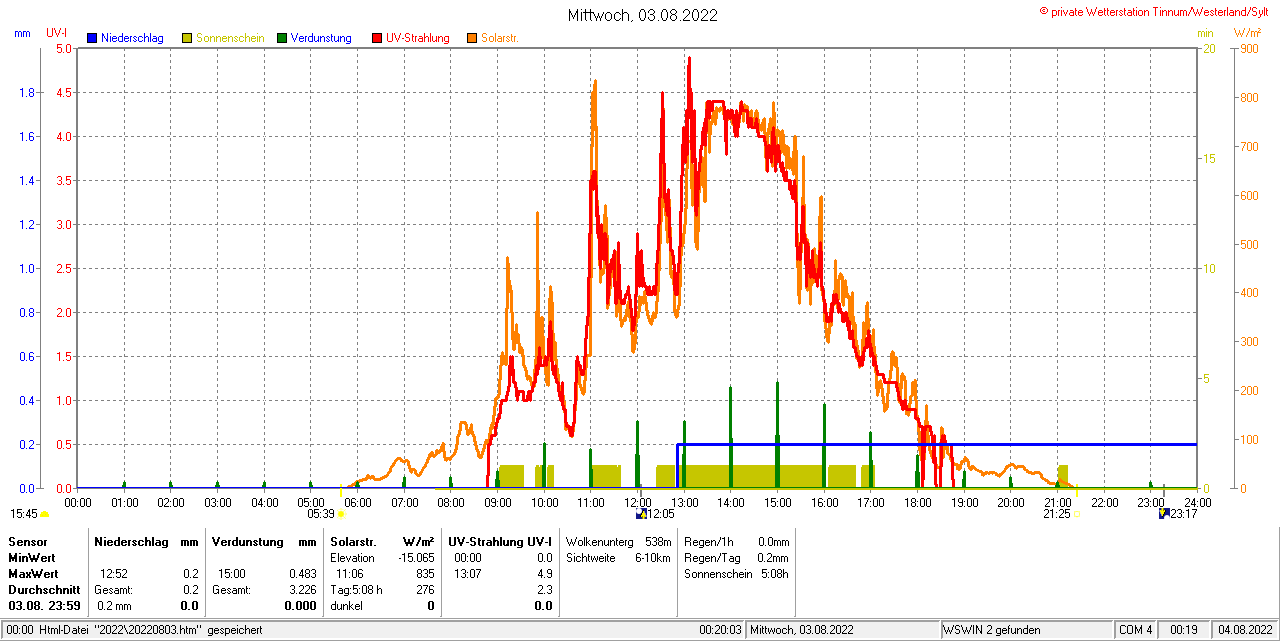This screenshot has height=641, width=1280.
Task: Click the Verdunstung mm column header in table
Action: (x=264, y=541)
